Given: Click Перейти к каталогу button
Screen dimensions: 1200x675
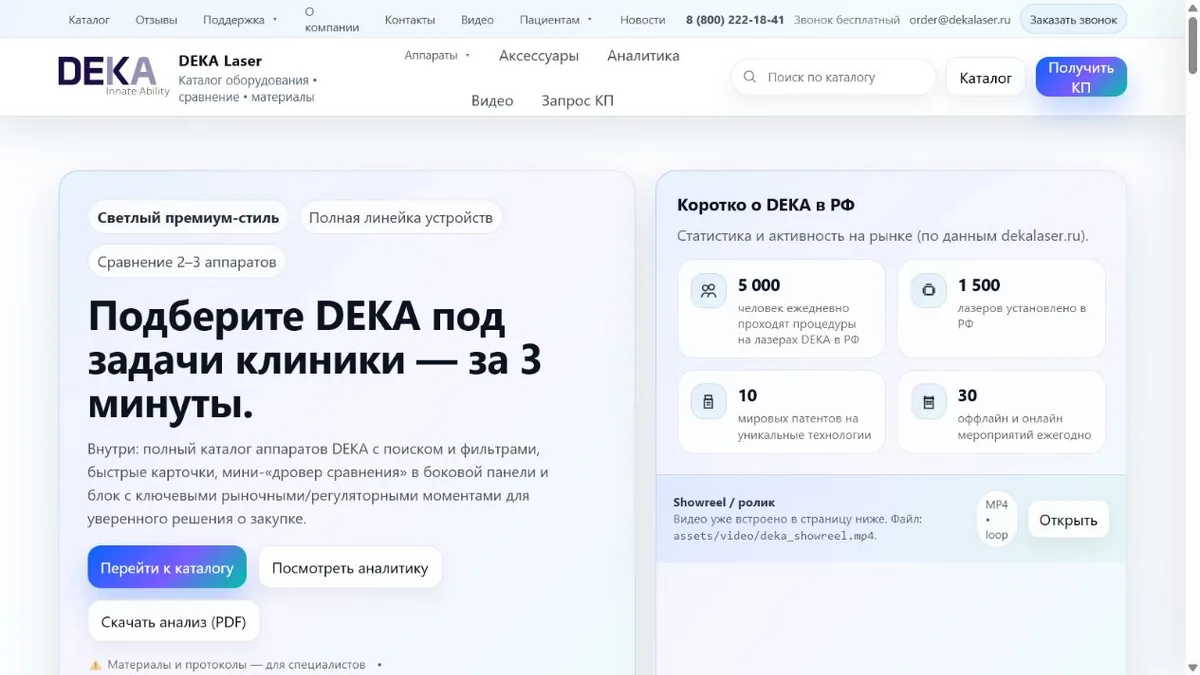Looking at the screenshot, I should pyautogui.click(x=167, y=567).
